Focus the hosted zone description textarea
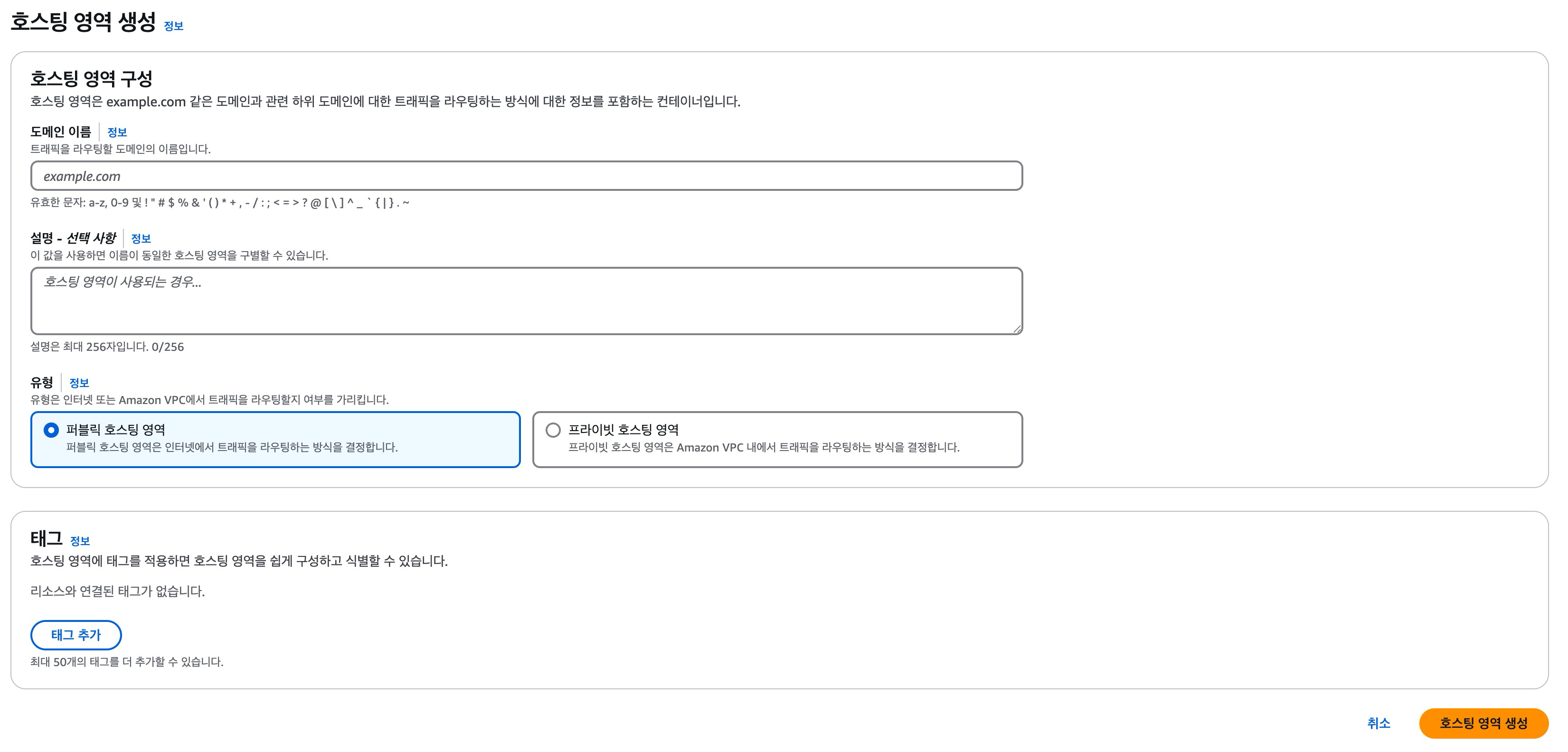The width and height of the screenshot is (1568, 752). click(526, 301)
